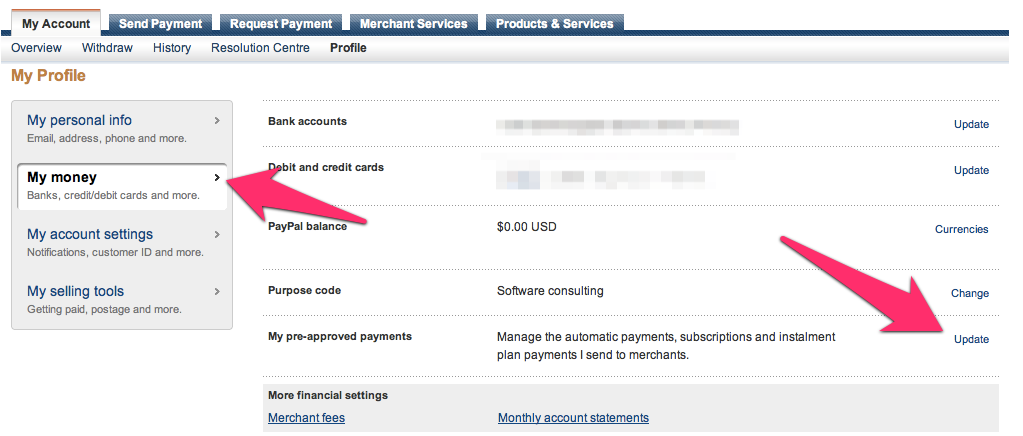Click Update for Debit and credit cards
The image size is (1023, 436).
pyautogui.click(x=971, y=170)
